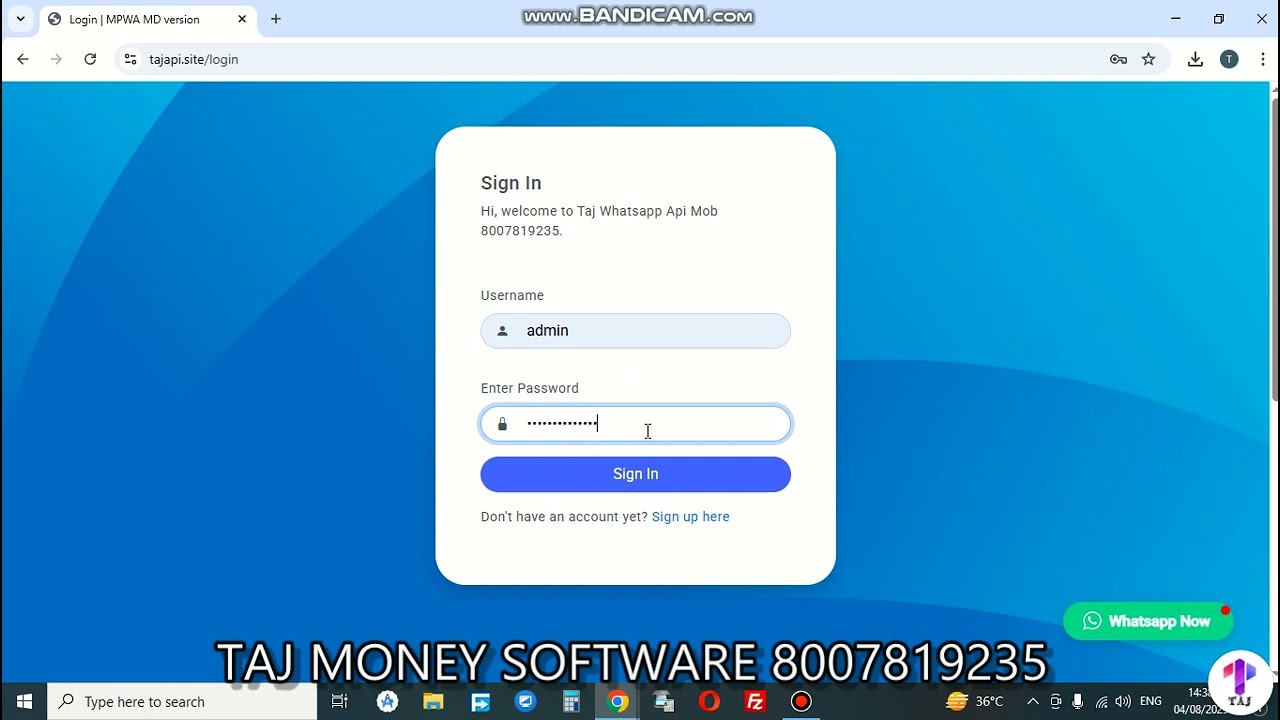The height and width of the screenshot is (720, 1280).
Task: Open the tab search dropdown arrow
Action: pyautogui.click(x=20, y=19)
